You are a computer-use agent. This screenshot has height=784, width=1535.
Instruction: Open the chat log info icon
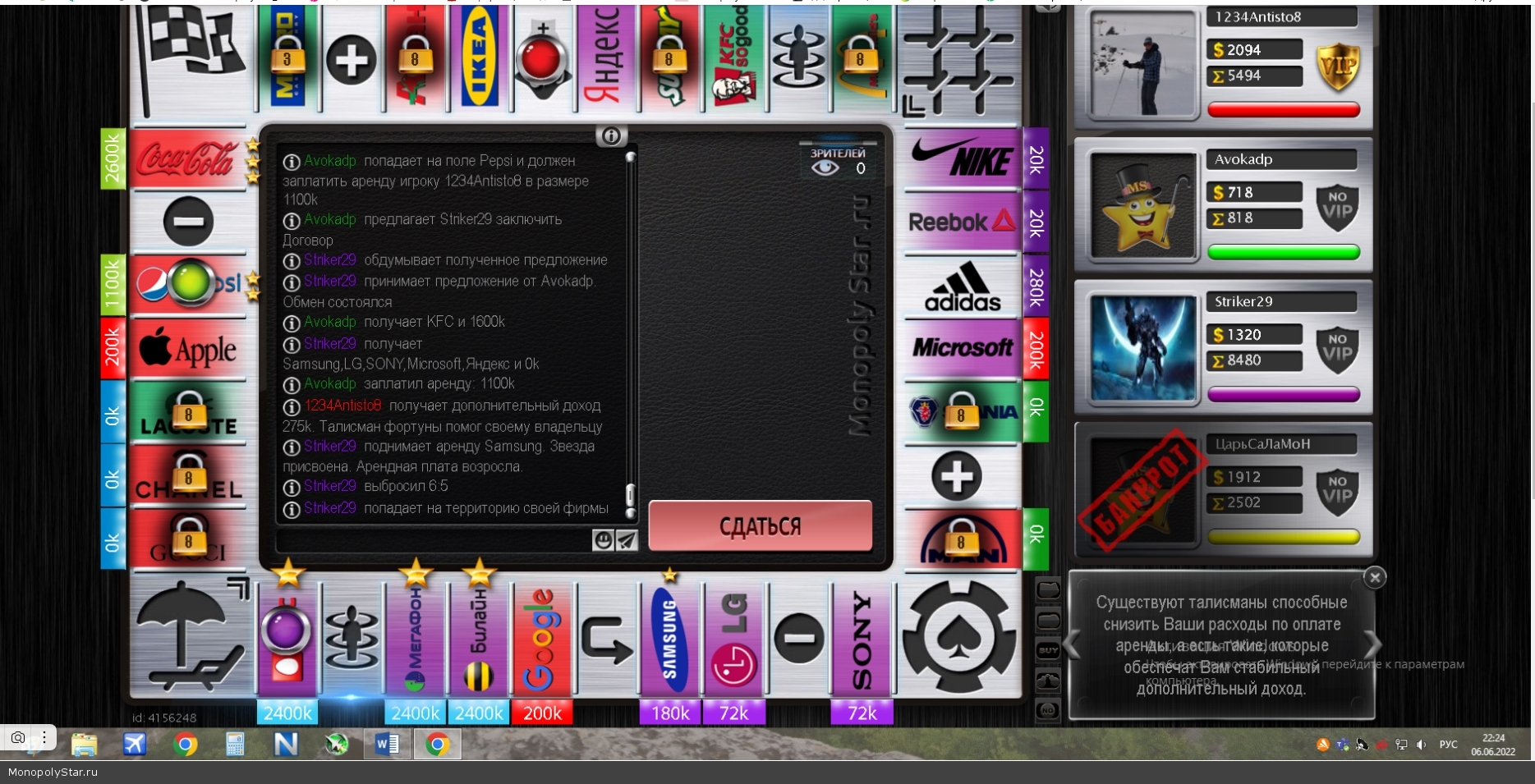611,136
